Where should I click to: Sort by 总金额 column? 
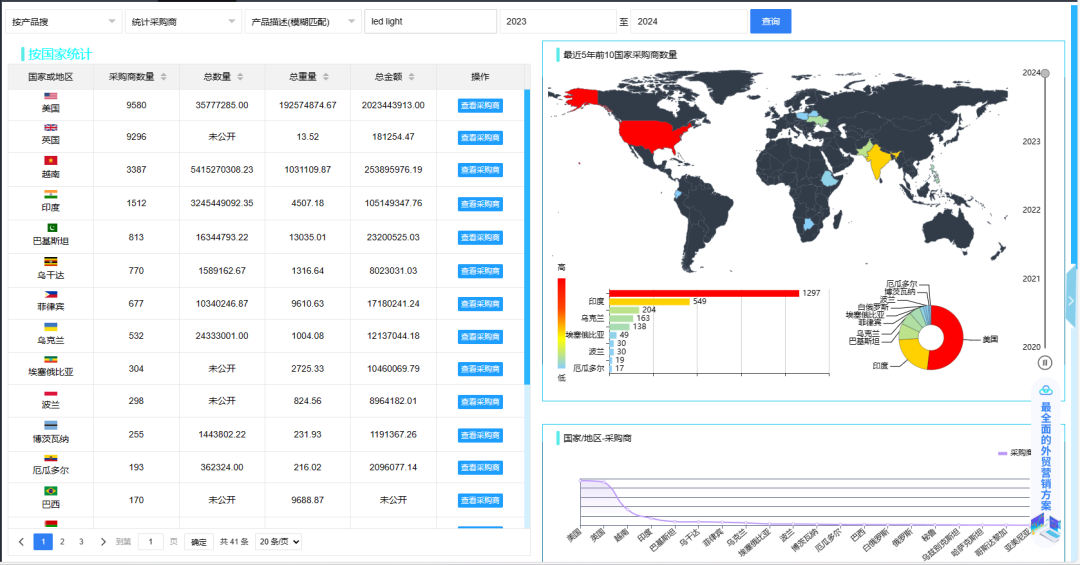(x=411, y=76)
